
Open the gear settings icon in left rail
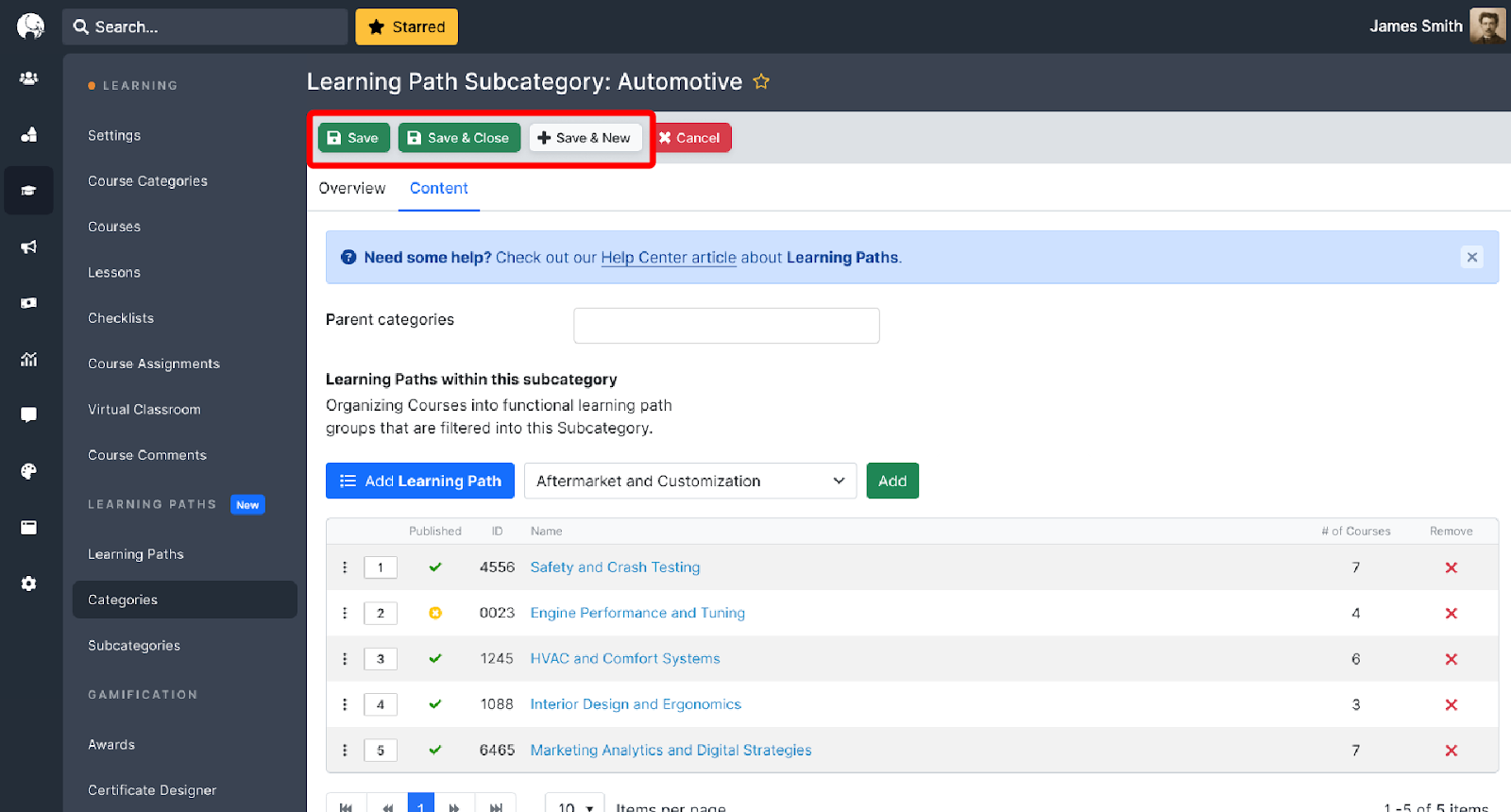coord(28,584)
